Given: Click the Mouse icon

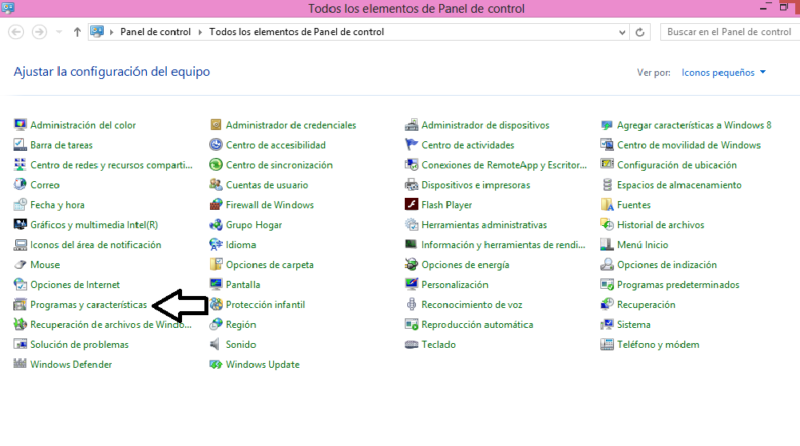Looking at the screenshot, I should (x=20, y=264).
